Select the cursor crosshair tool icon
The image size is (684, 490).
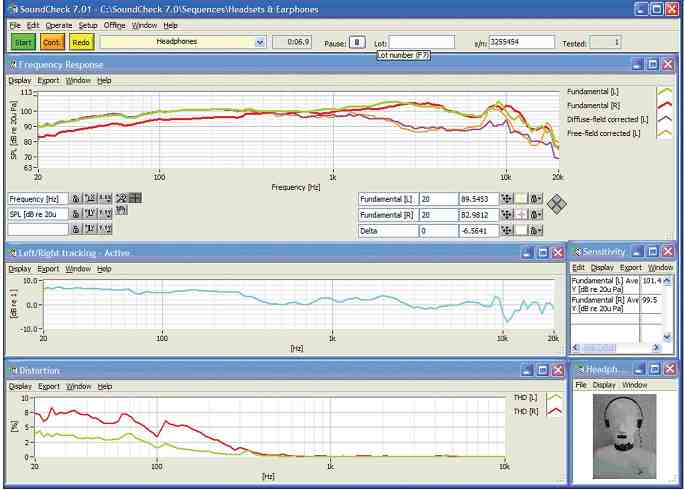135,198
